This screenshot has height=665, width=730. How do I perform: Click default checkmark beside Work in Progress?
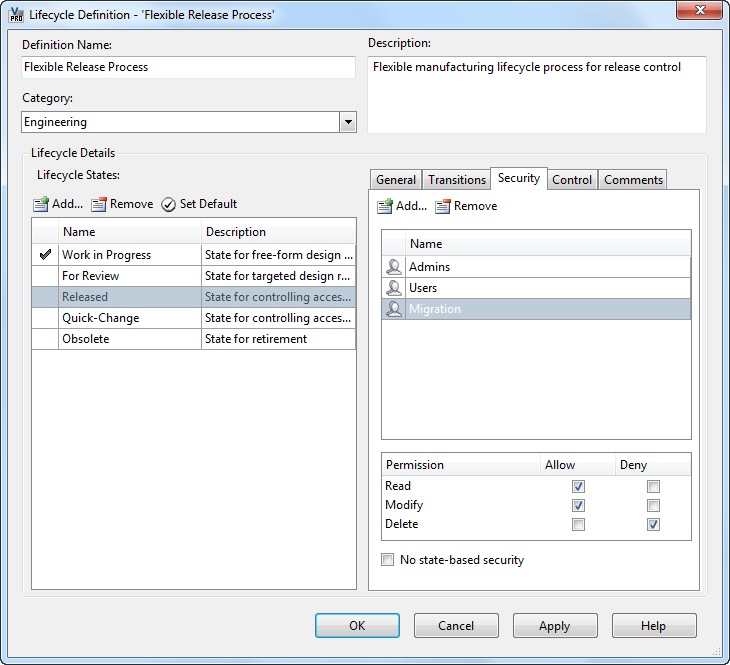tap(45, 255)
